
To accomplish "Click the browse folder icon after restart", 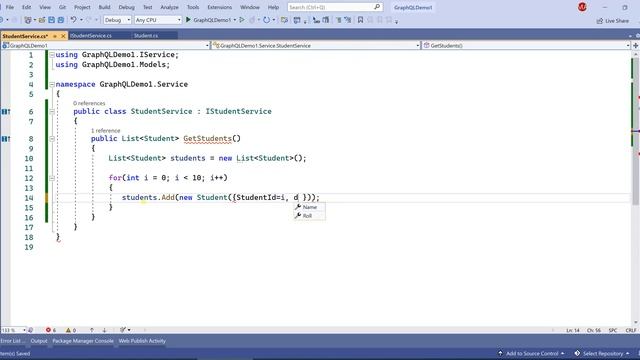I will tap(284, 20).
